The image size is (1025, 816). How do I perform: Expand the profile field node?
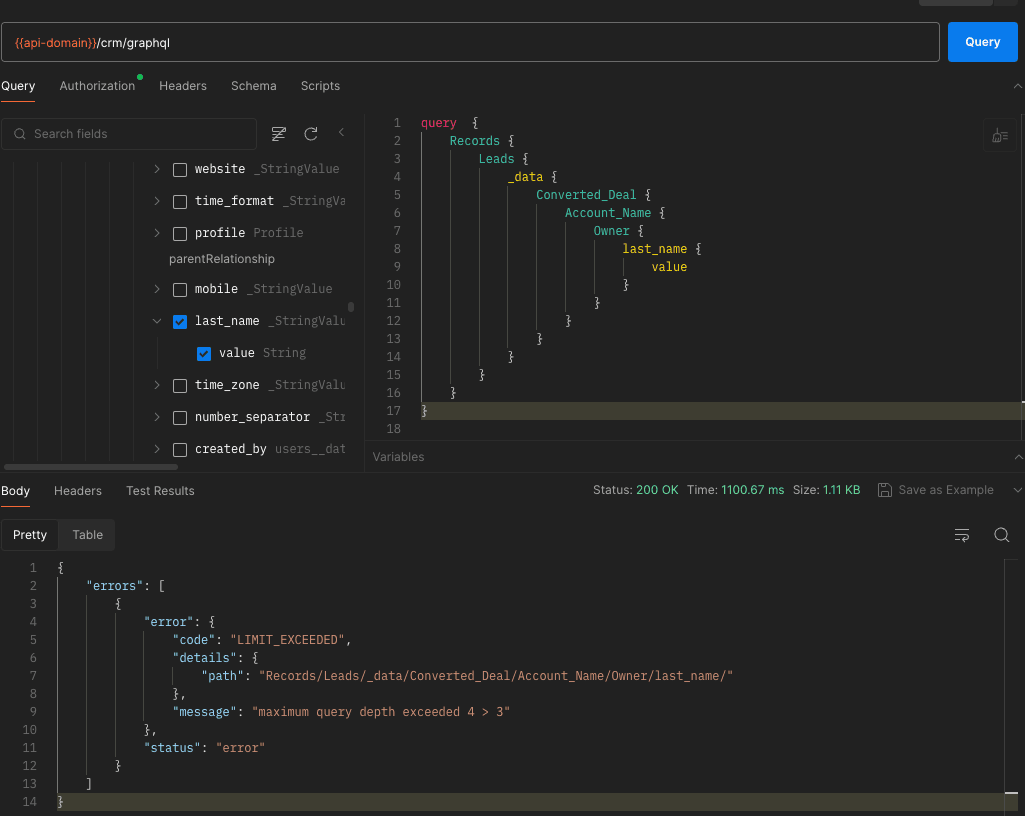click(157, 233)
